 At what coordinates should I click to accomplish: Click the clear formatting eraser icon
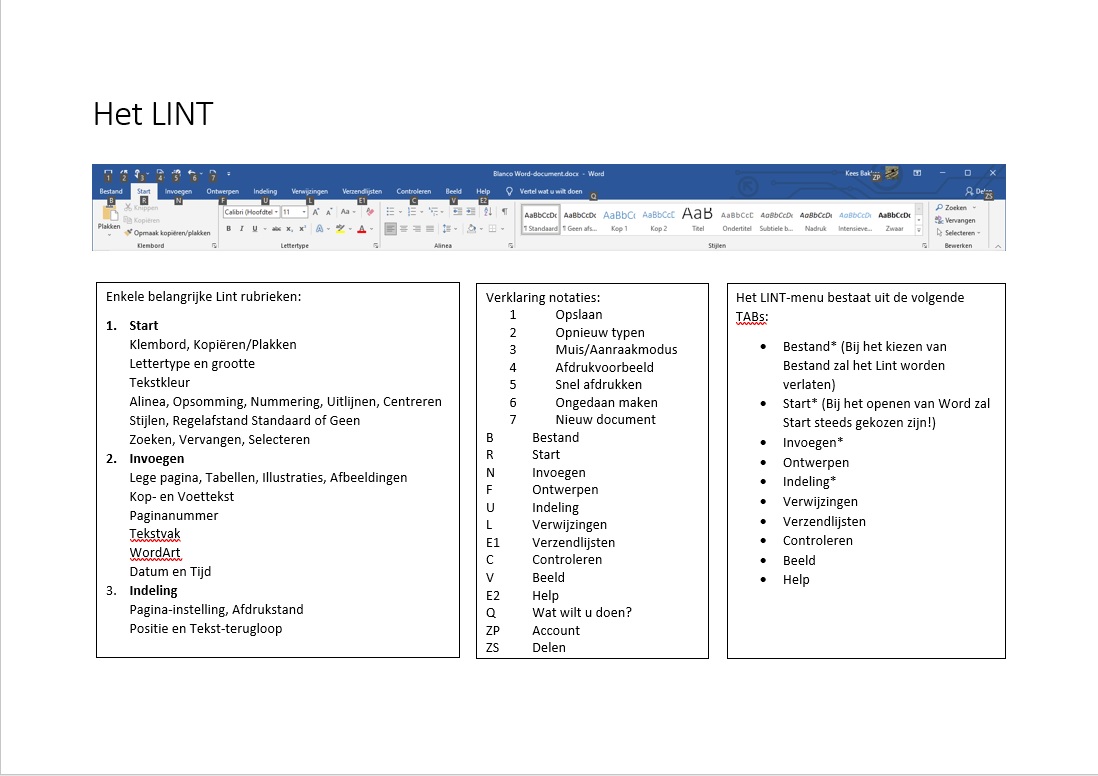coord(370,212)
